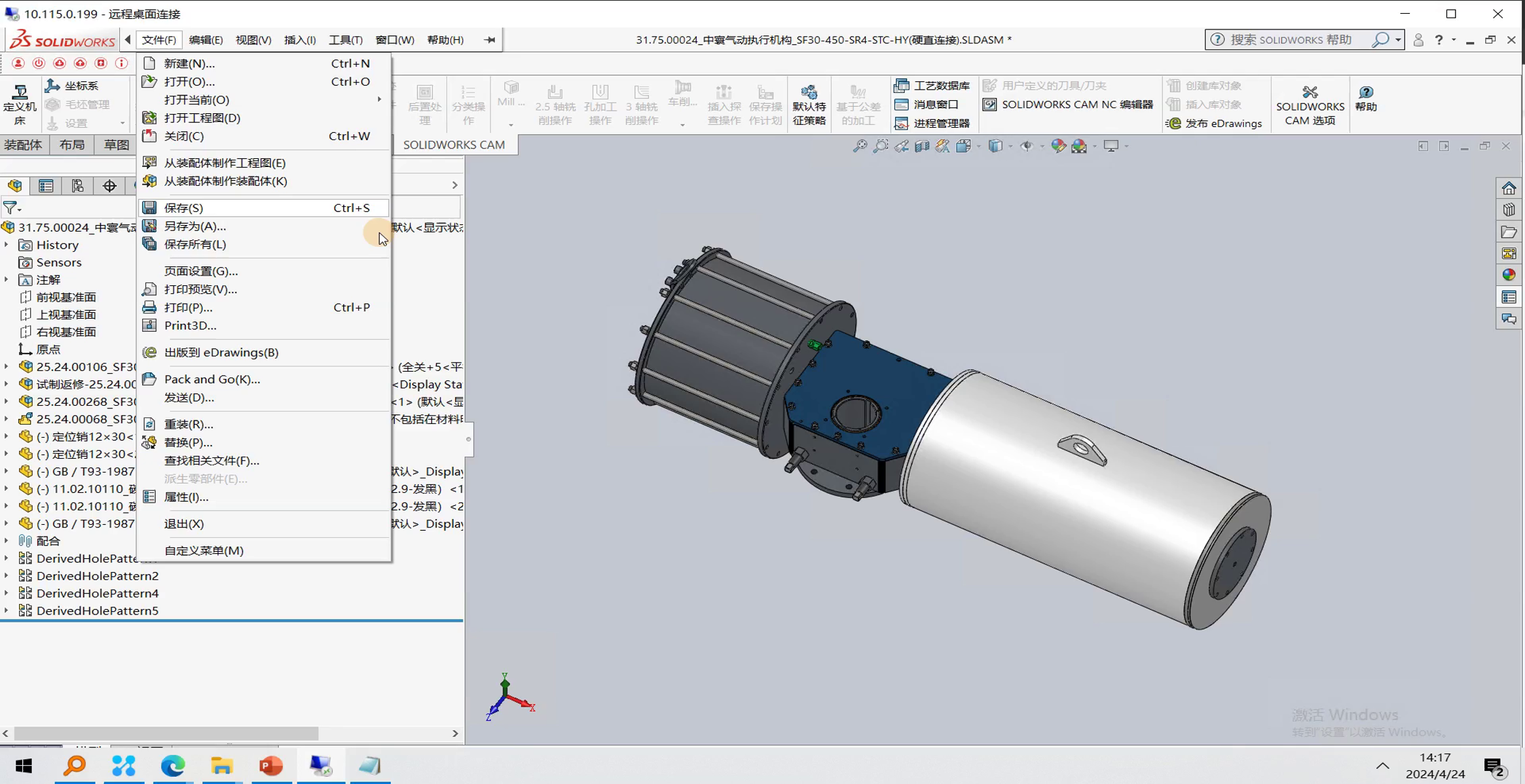Open the PropertyManager tab icon
Image resolution: width=1525 pixels, height=784 pixels.
click(46, 186)
